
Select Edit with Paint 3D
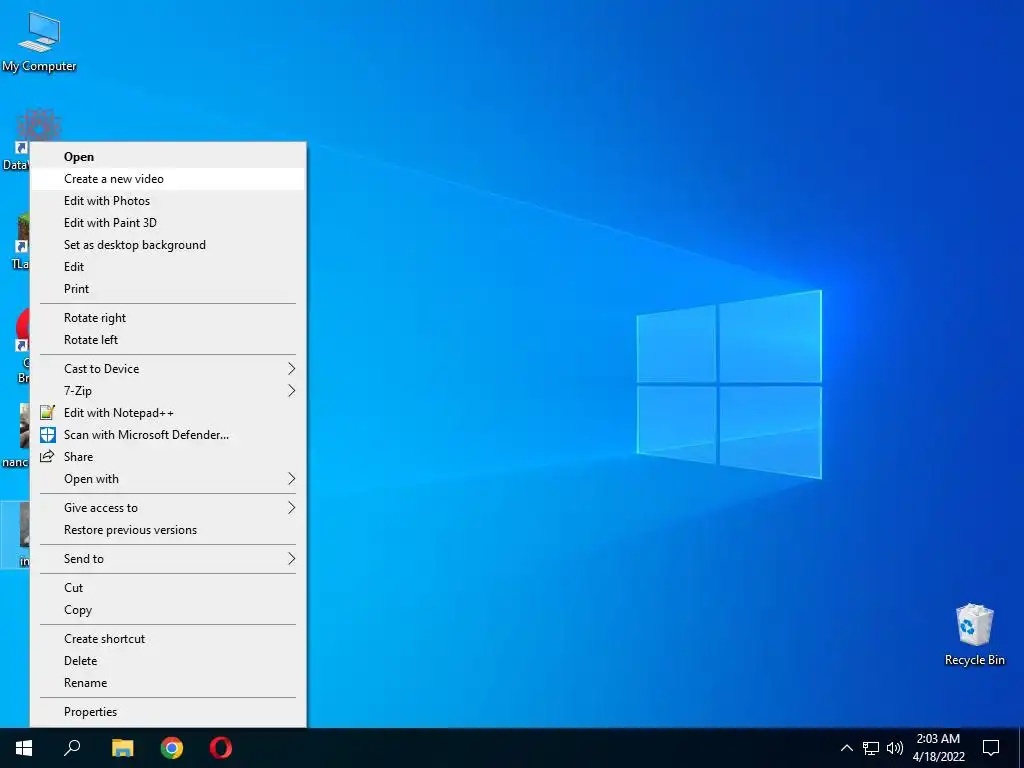(168, 223)
